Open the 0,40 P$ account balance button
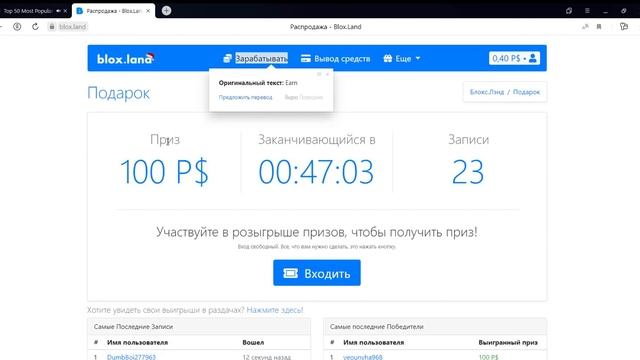The height and width of the screenshot is (360, 640). pos(514,58)
